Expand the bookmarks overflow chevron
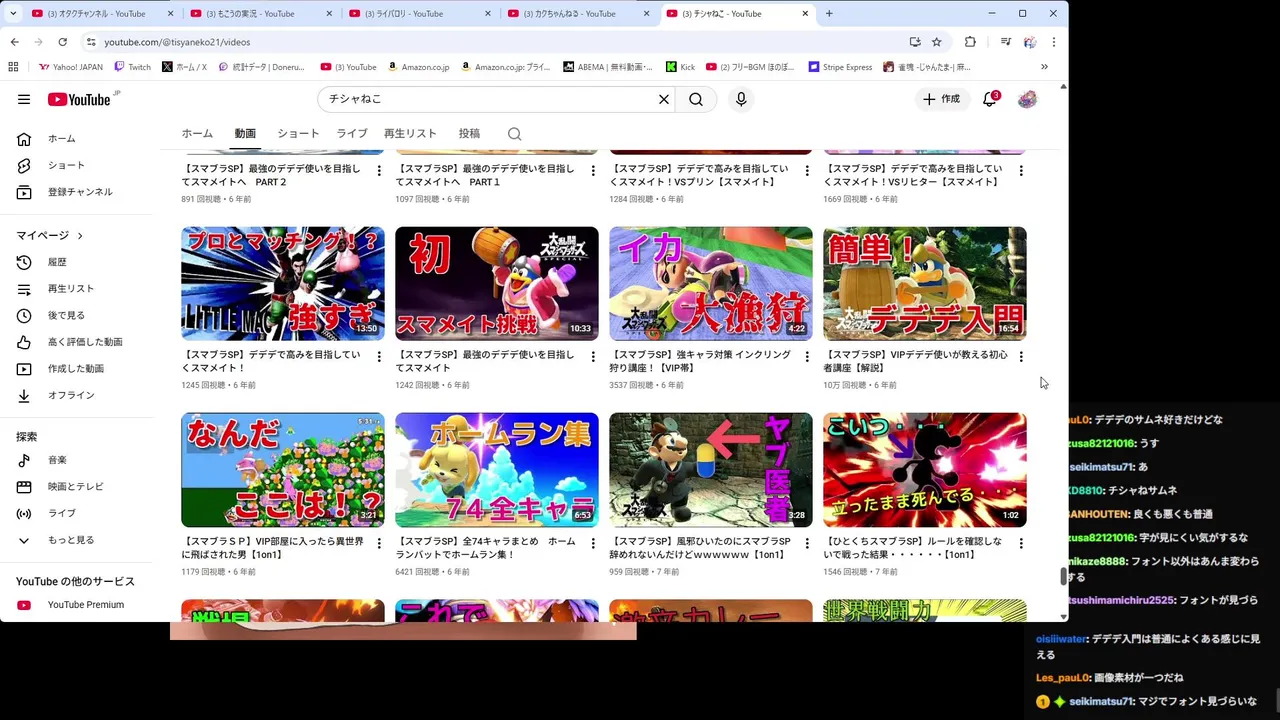This screenshot has width=1280, height=720. point(1044,67)
